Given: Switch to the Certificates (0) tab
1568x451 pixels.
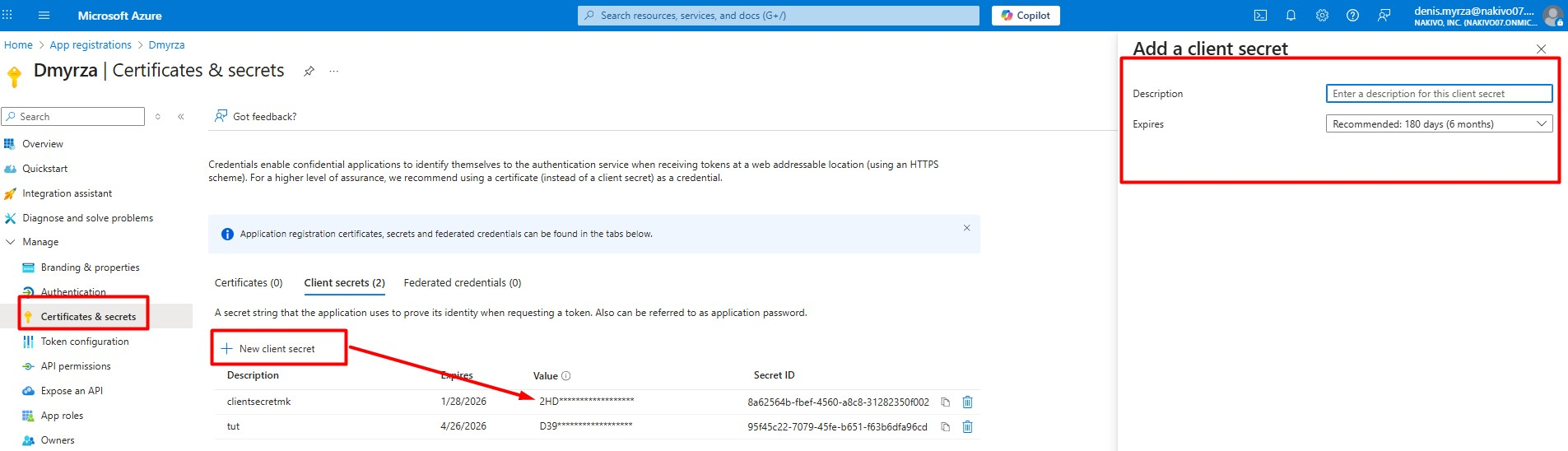Looking at the screenshot, I should click(249, 283).
